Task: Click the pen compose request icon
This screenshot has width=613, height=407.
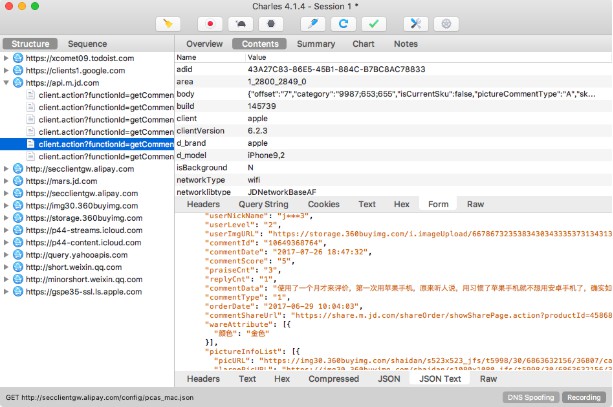Action: (313, 24)
